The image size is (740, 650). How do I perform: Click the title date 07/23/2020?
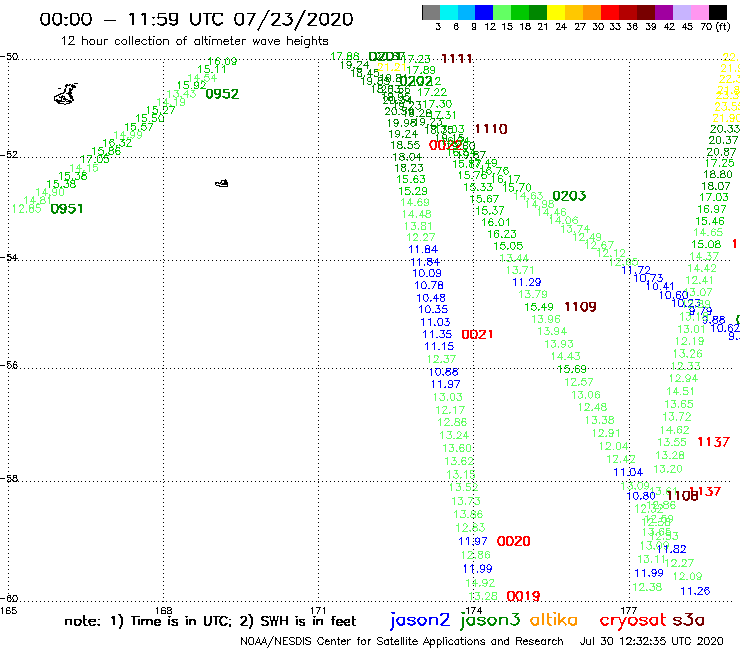(x=293, y=20)
